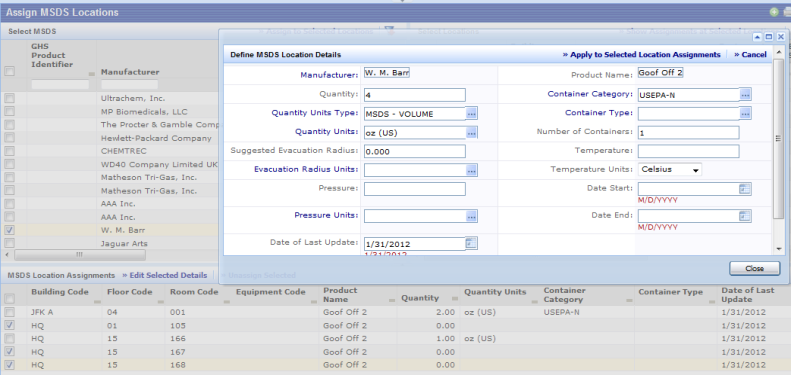Click the Manufacturer column header

[130, 72]
